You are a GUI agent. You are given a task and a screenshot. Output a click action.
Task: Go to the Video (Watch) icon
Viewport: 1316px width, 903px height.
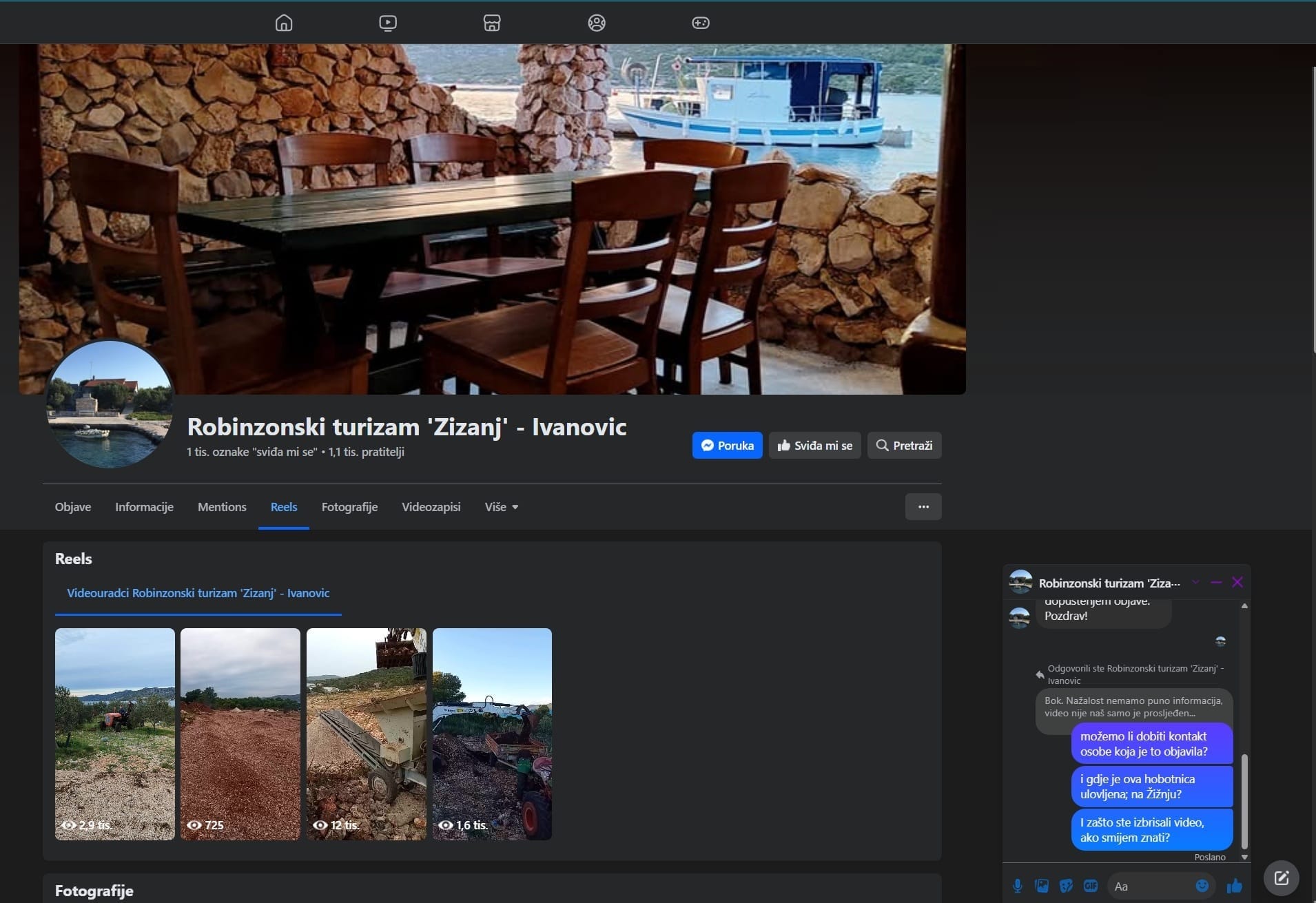coord(388,23)
